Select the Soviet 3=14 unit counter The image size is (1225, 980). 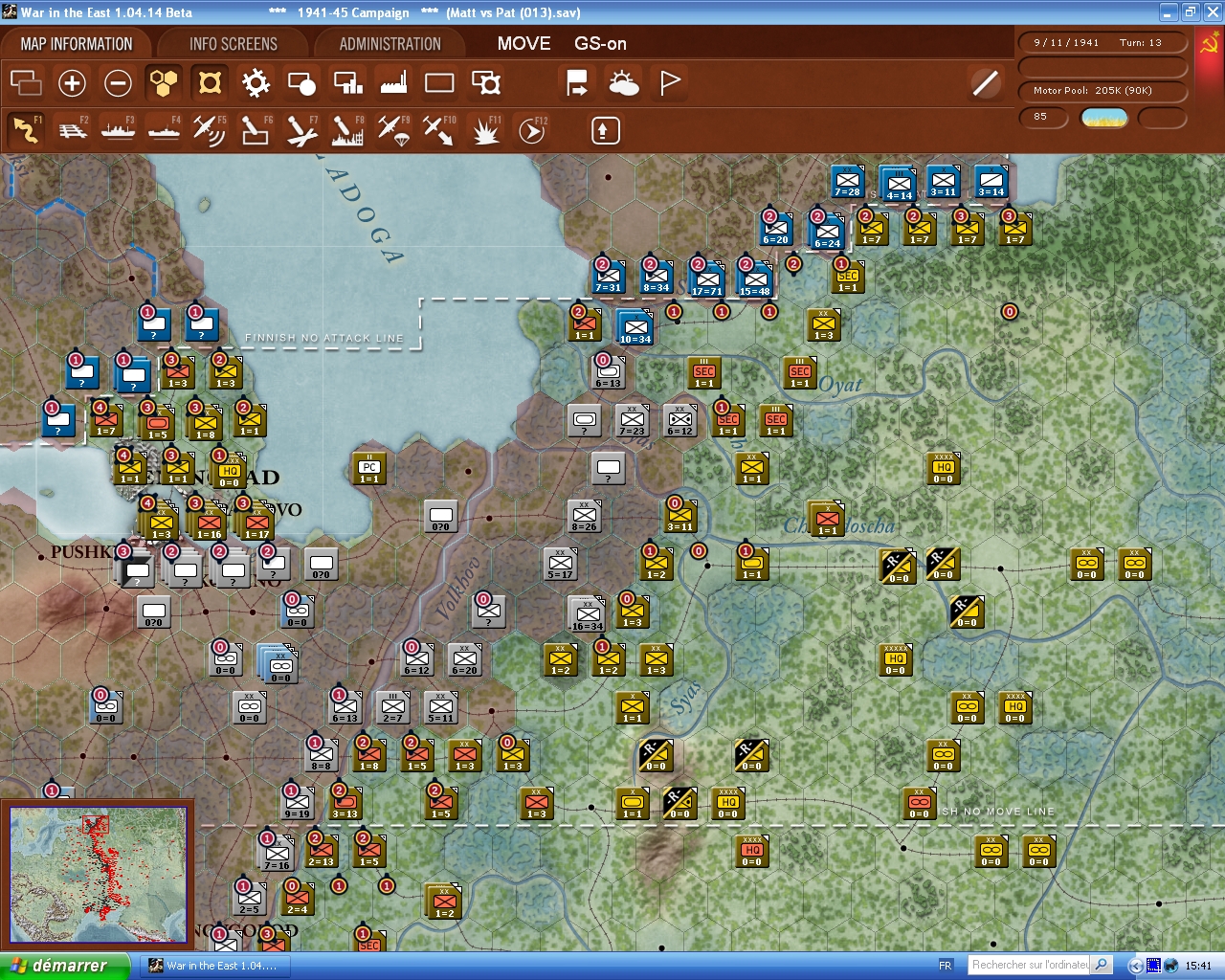pos(991,181)
